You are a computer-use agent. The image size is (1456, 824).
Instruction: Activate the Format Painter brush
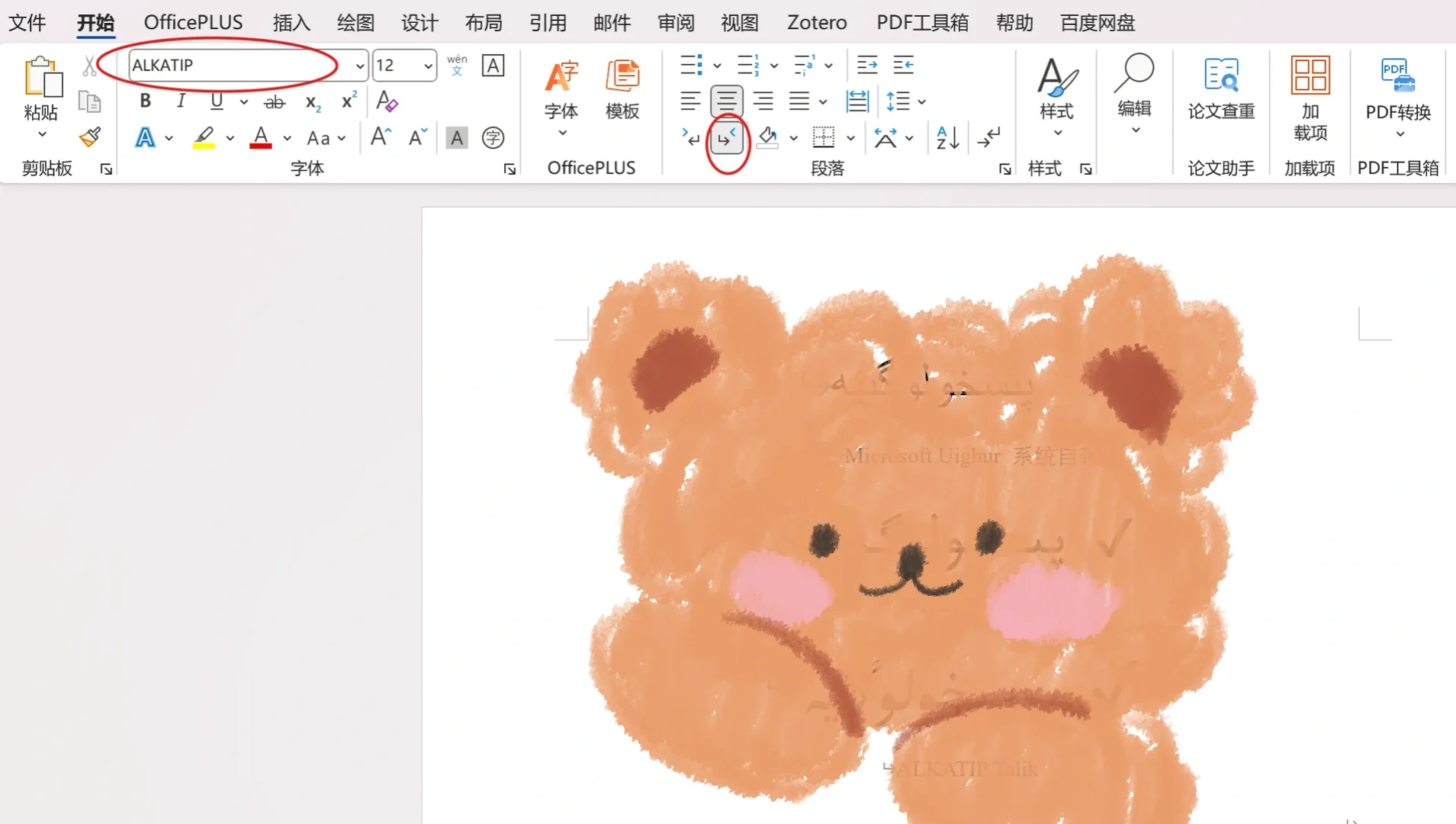tap(90, 137)
